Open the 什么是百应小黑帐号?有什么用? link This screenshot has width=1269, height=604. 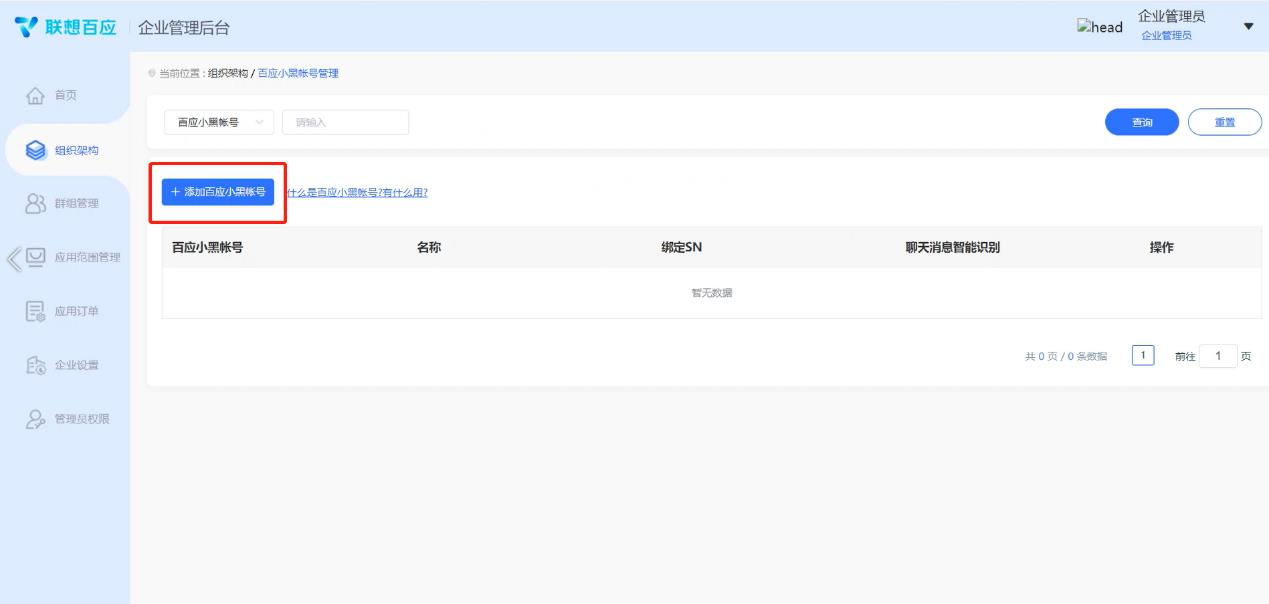tap(357, 193)
